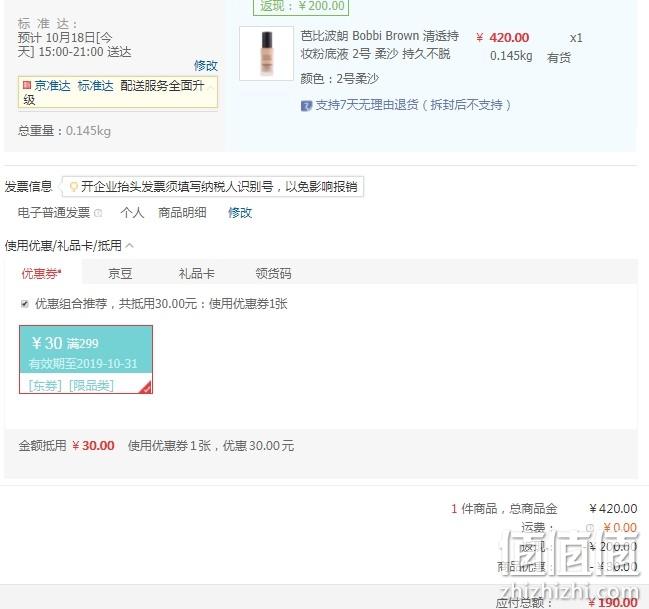Toggle the 优惠组合推荐 checkbox
649x609 pixels.
[24, 304]
